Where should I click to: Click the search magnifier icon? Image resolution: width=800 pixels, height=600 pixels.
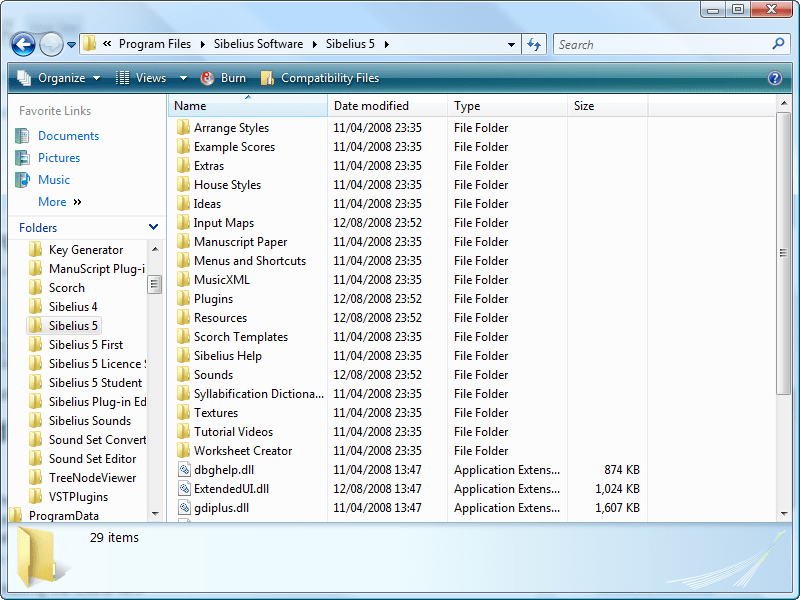click(778, 44)
